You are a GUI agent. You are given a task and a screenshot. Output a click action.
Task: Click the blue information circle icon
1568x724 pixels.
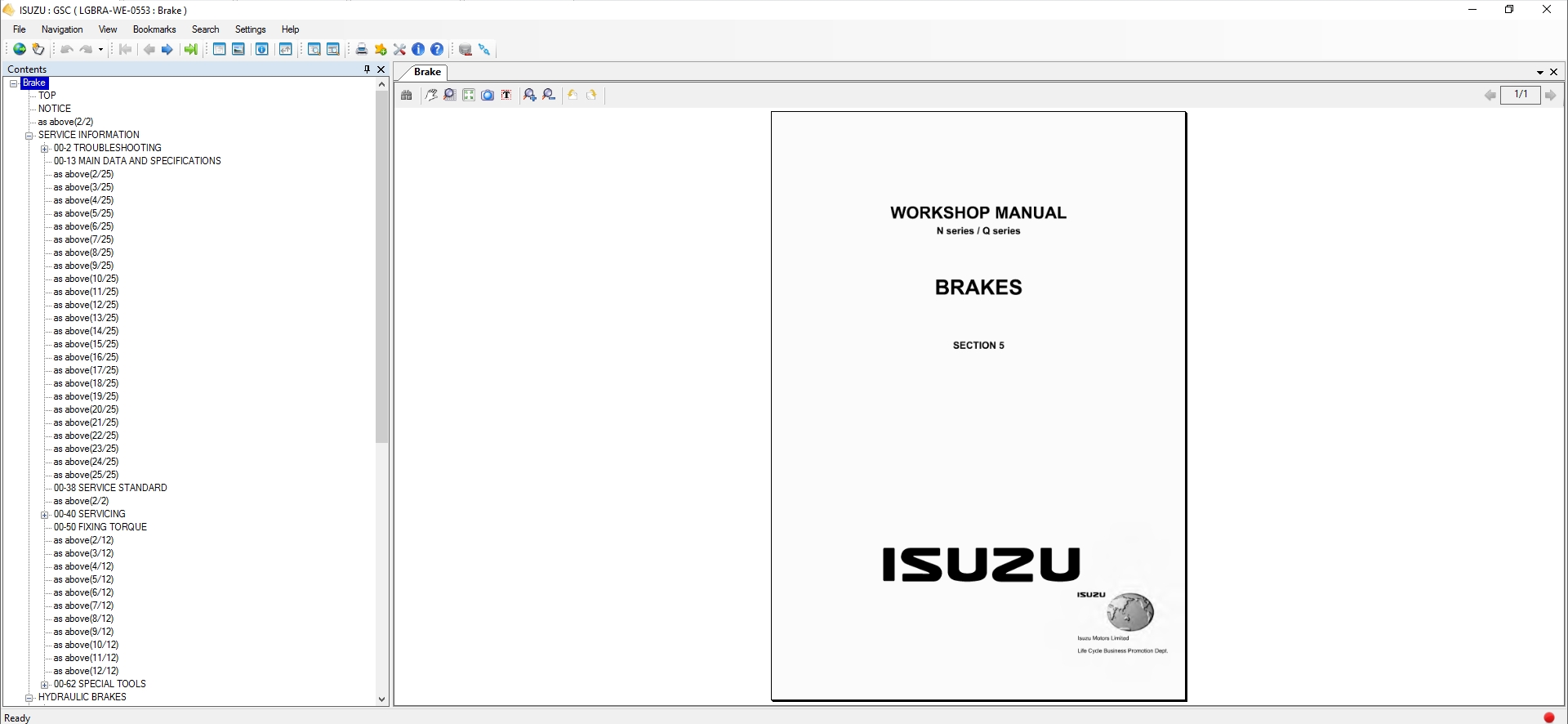tap(418, 50)
